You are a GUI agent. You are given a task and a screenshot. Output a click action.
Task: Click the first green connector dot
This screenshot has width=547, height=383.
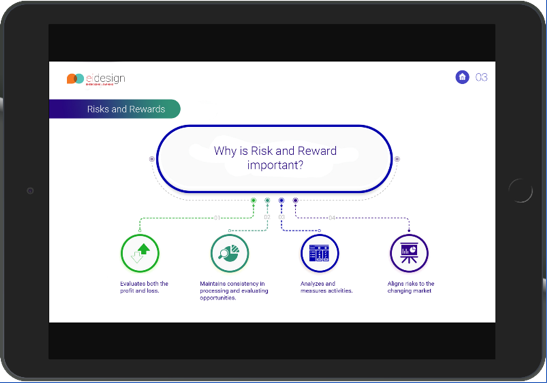click(254, 200)
